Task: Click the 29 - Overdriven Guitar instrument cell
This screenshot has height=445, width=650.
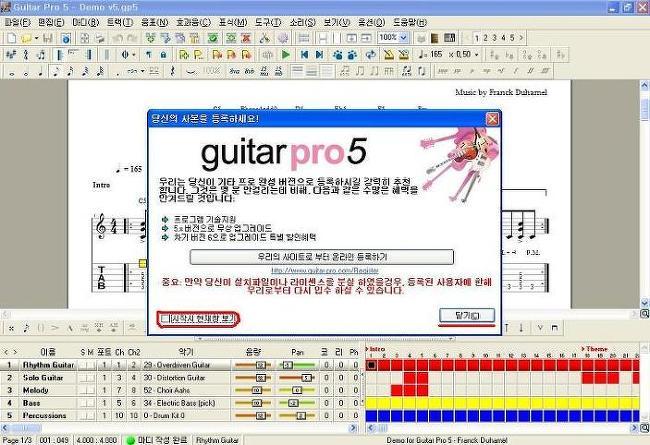Action: pos(186,365)
